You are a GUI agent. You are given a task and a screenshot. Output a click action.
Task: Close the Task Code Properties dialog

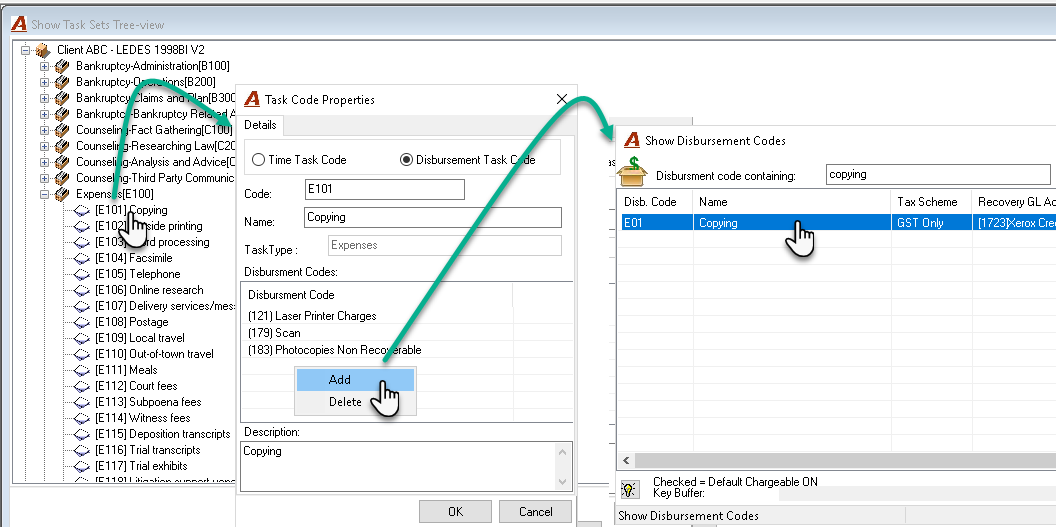562,100
